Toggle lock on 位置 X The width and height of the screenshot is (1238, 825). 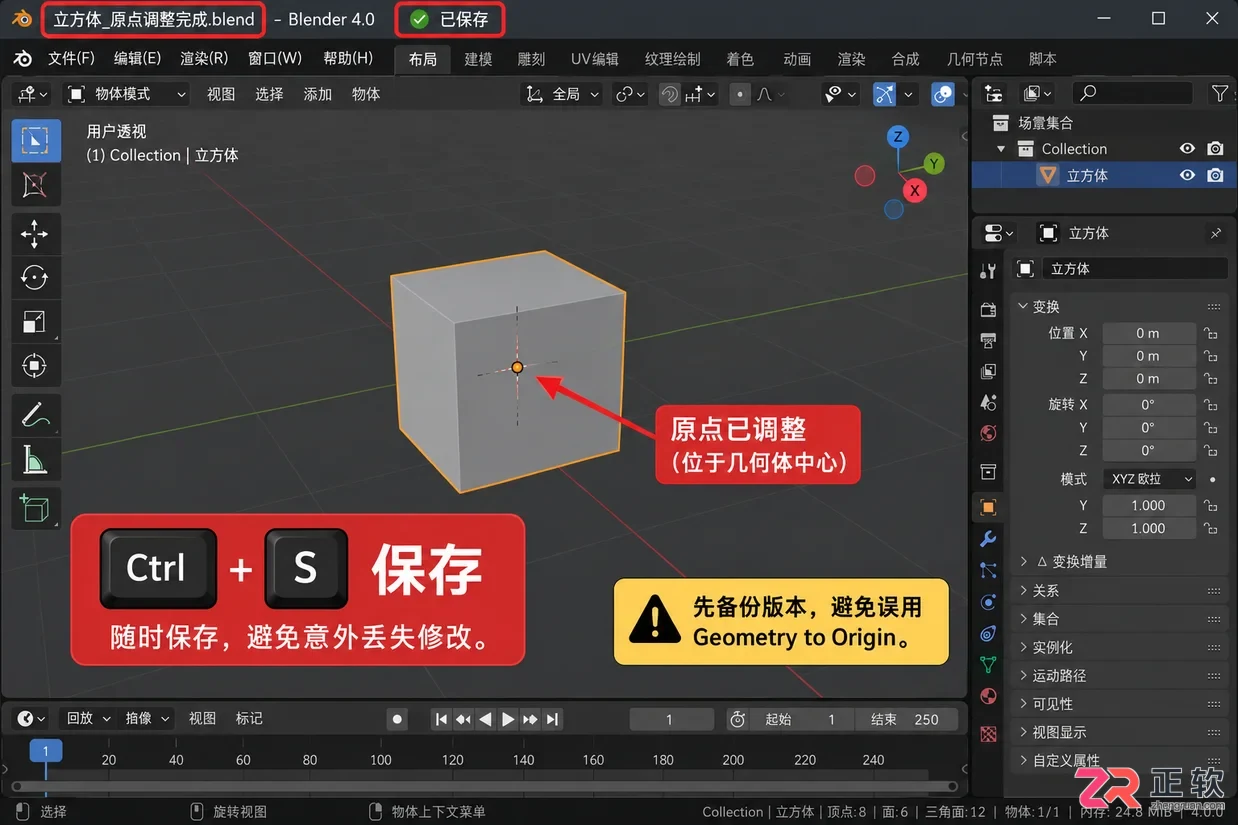1211,333
